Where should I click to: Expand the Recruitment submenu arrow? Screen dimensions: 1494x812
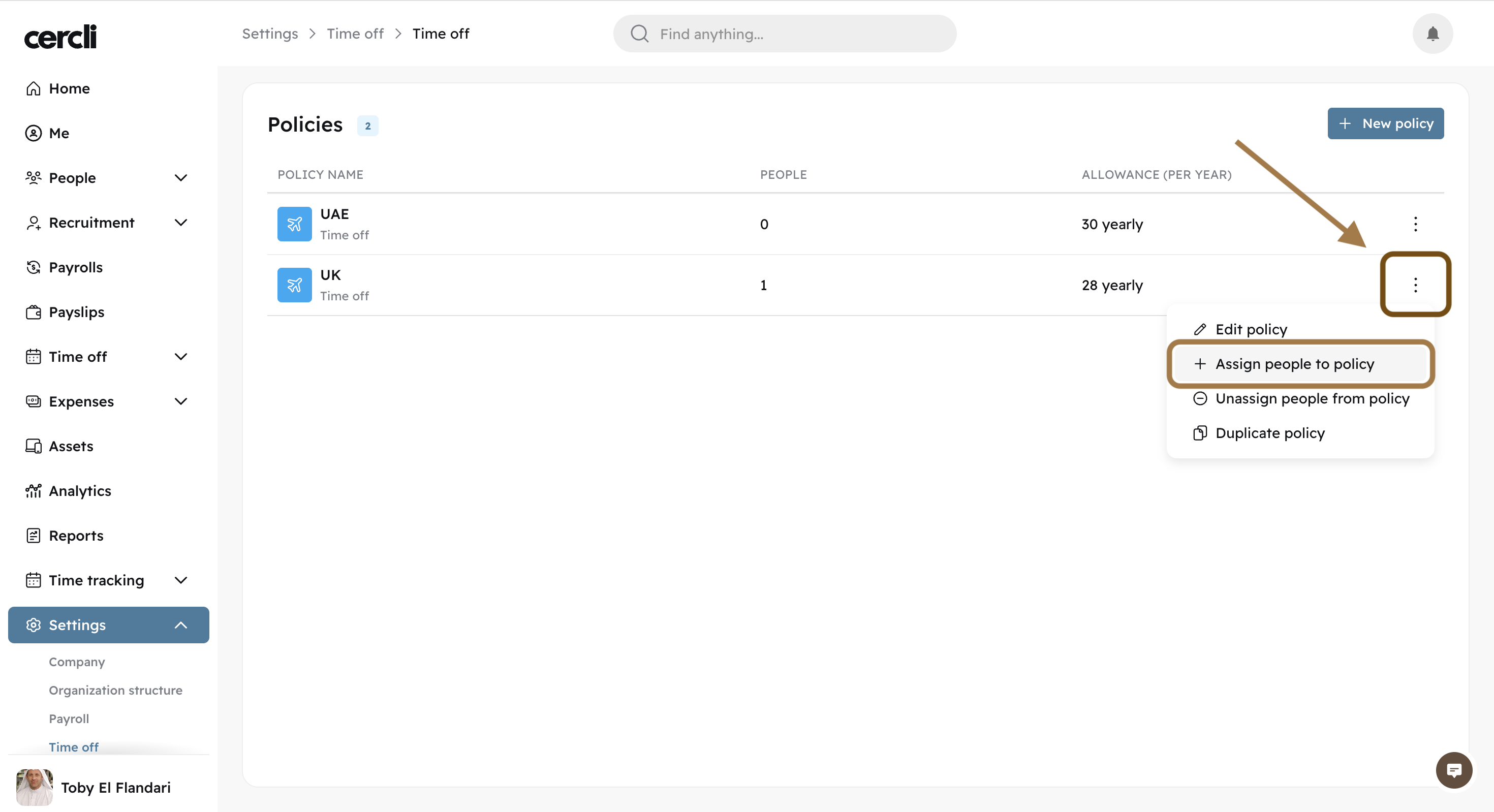[x=181, y=223]
